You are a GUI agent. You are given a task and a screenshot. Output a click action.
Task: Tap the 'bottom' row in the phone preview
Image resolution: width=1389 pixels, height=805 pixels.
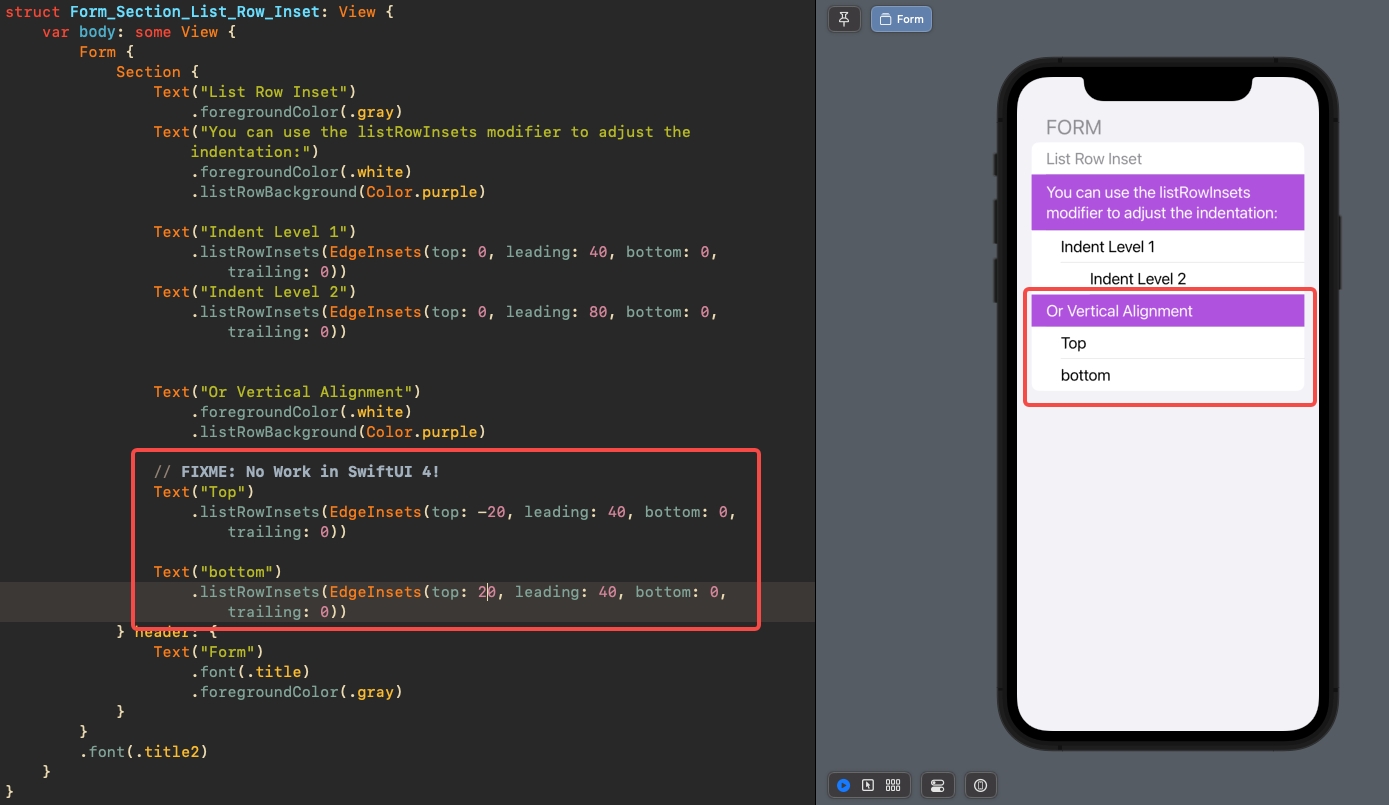[x=1085, y=375]
